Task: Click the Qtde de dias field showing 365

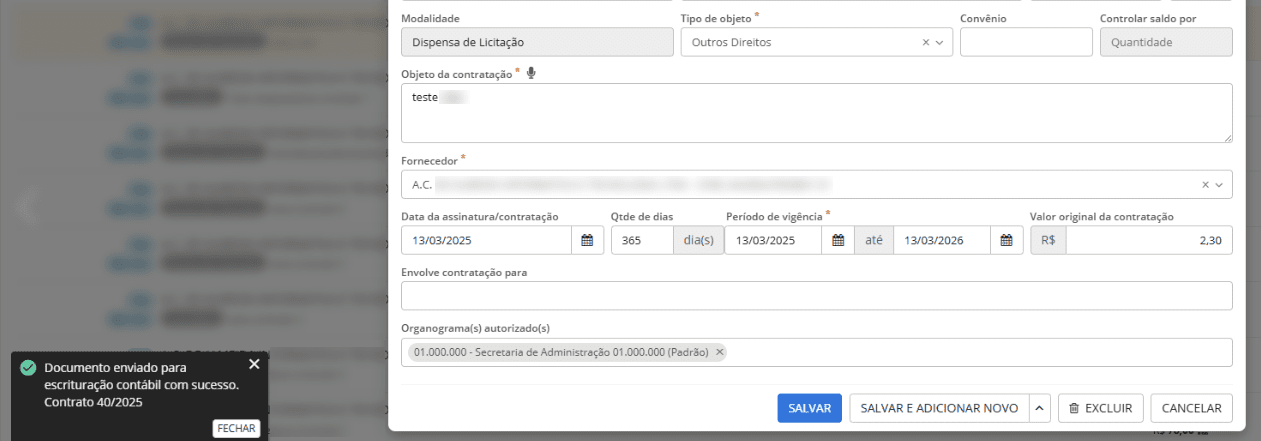Action: [642, 240]
